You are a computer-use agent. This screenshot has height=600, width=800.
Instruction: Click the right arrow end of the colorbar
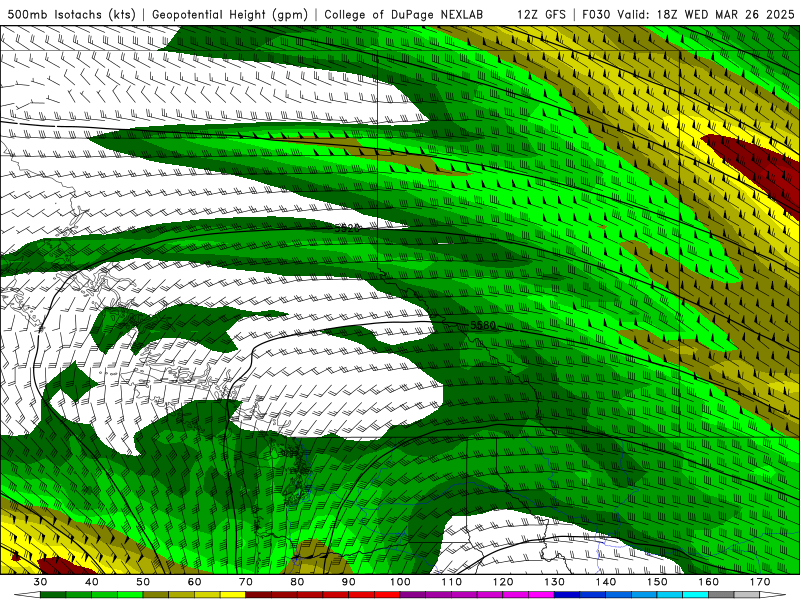pos(774,595)
